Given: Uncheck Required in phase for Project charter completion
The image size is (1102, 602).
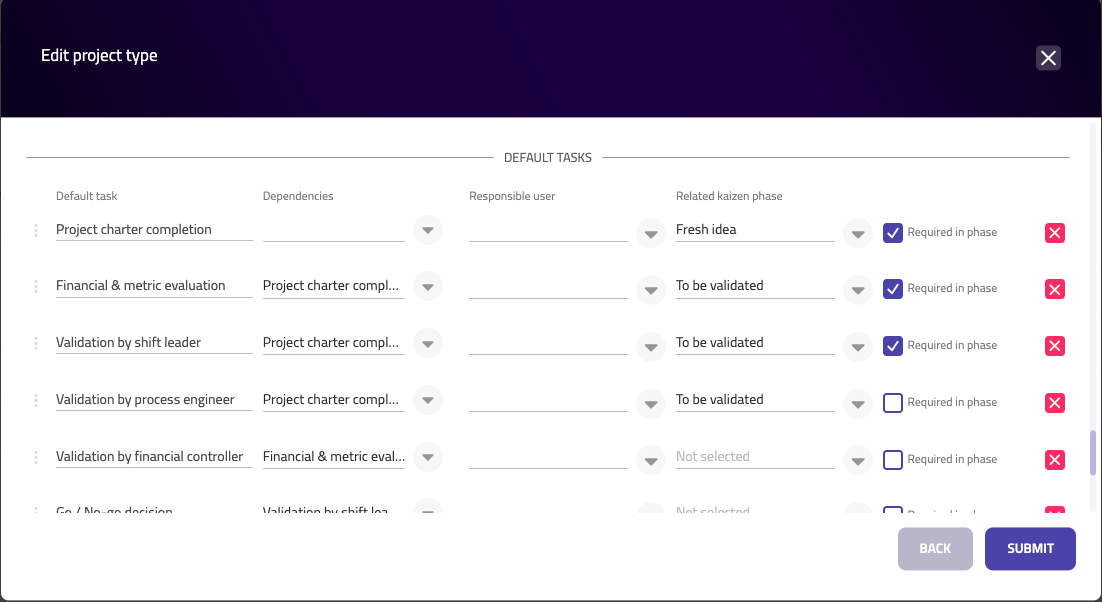Looking at the screenshot, I should click(893, 233).
